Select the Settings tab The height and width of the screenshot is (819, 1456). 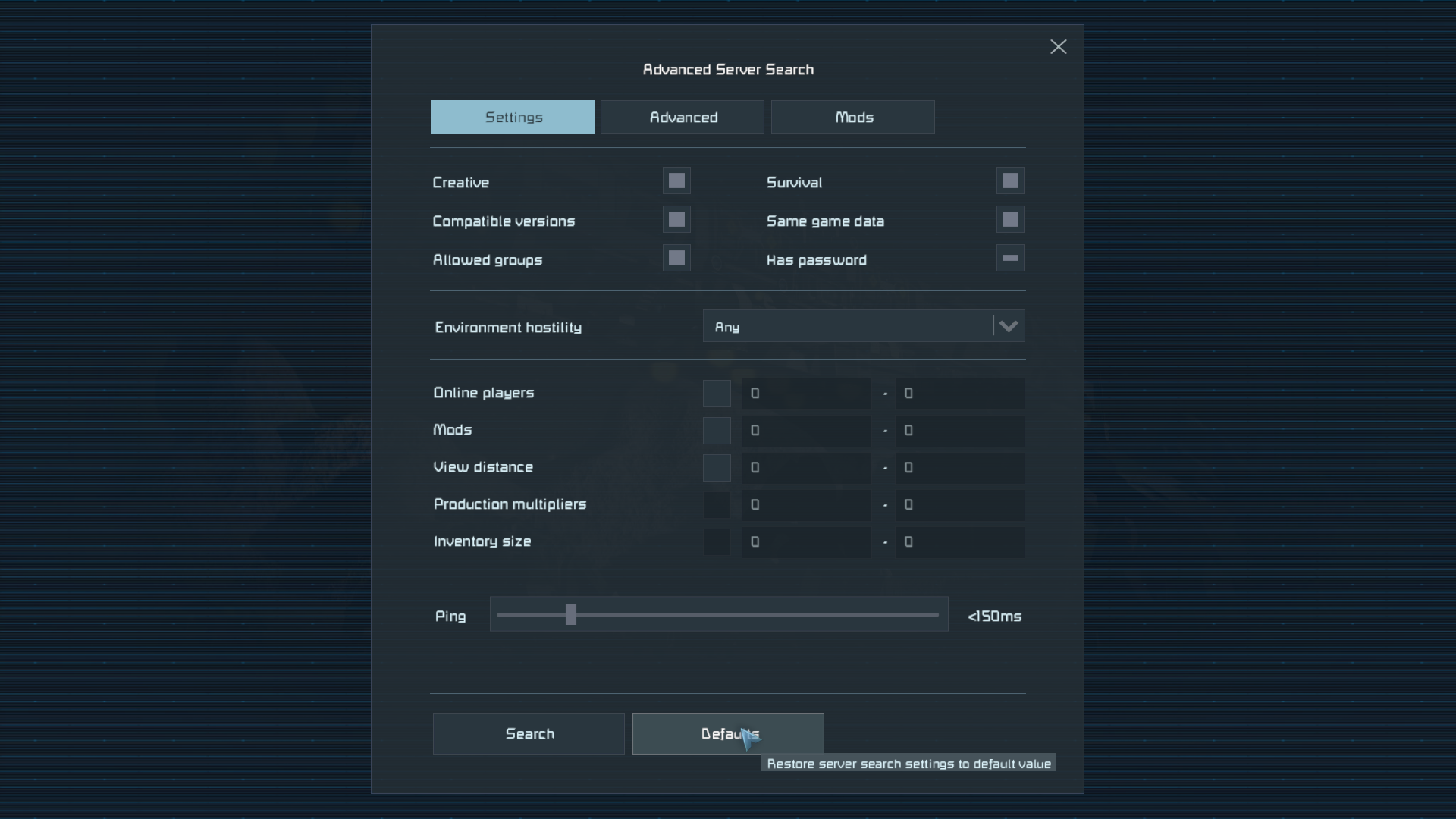pos(513,118)
